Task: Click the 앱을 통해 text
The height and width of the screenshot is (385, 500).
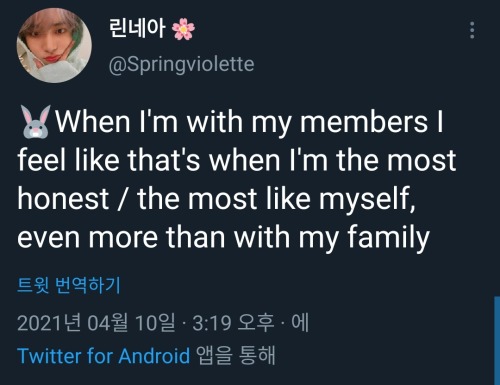Action: tap(236, 356)
